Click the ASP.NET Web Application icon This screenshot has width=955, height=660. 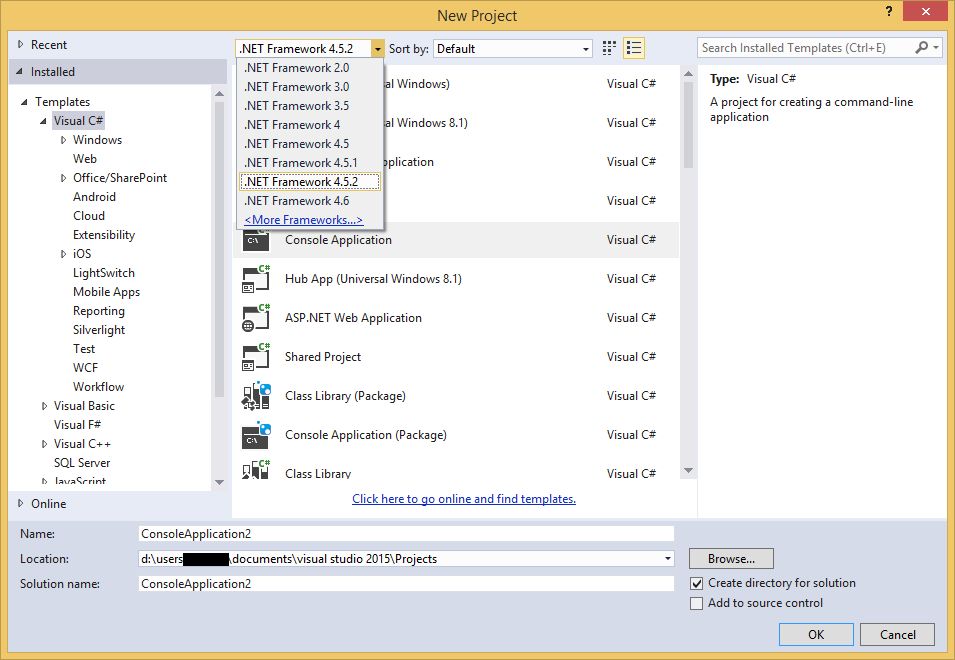click(256, 318)
